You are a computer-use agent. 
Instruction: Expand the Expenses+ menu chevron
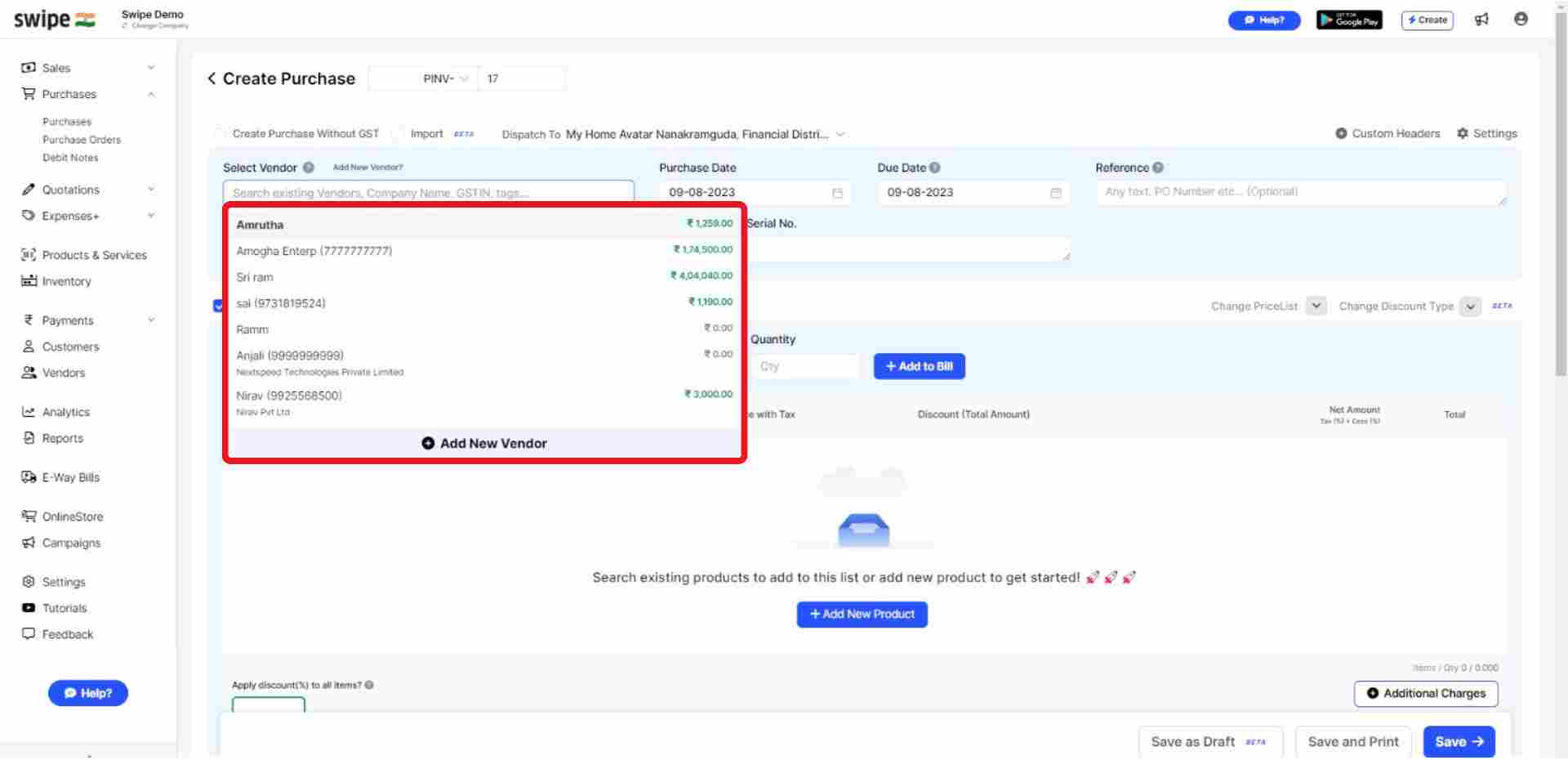[151, 216]
